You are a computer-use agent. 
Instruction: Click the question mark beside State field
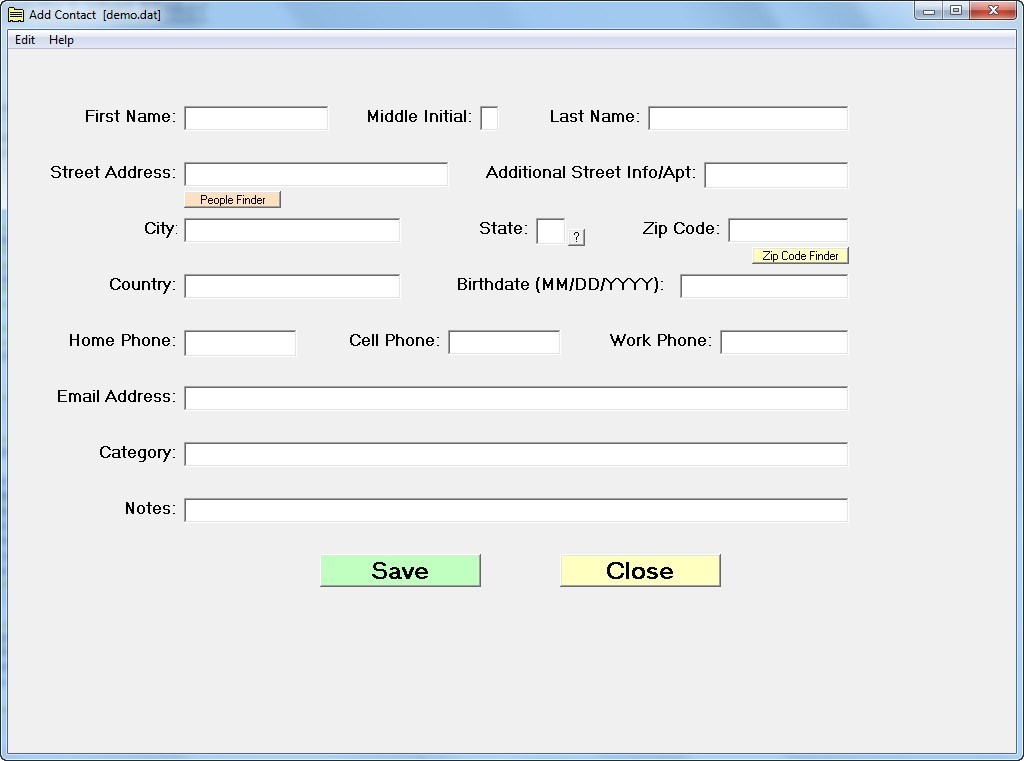[576, 238]
